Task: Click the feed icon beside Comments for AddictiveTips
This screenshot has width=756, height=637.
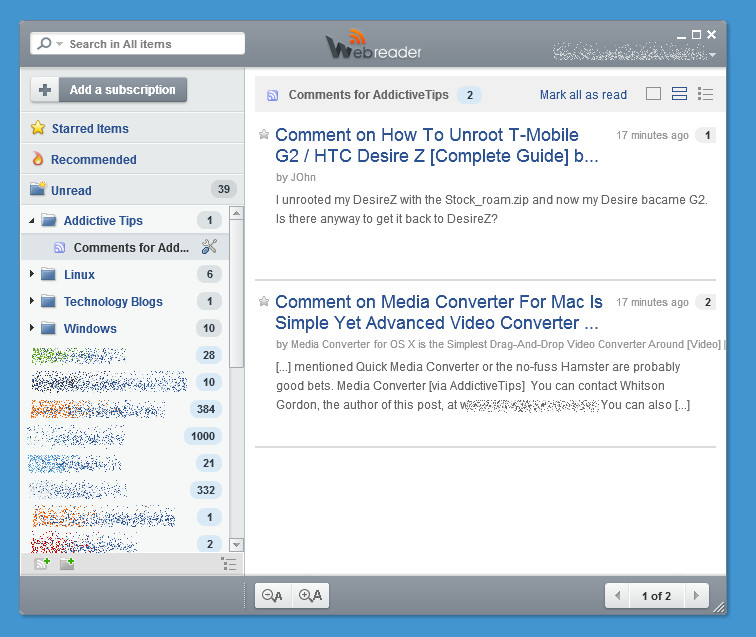Action: (x=272, y=95)
